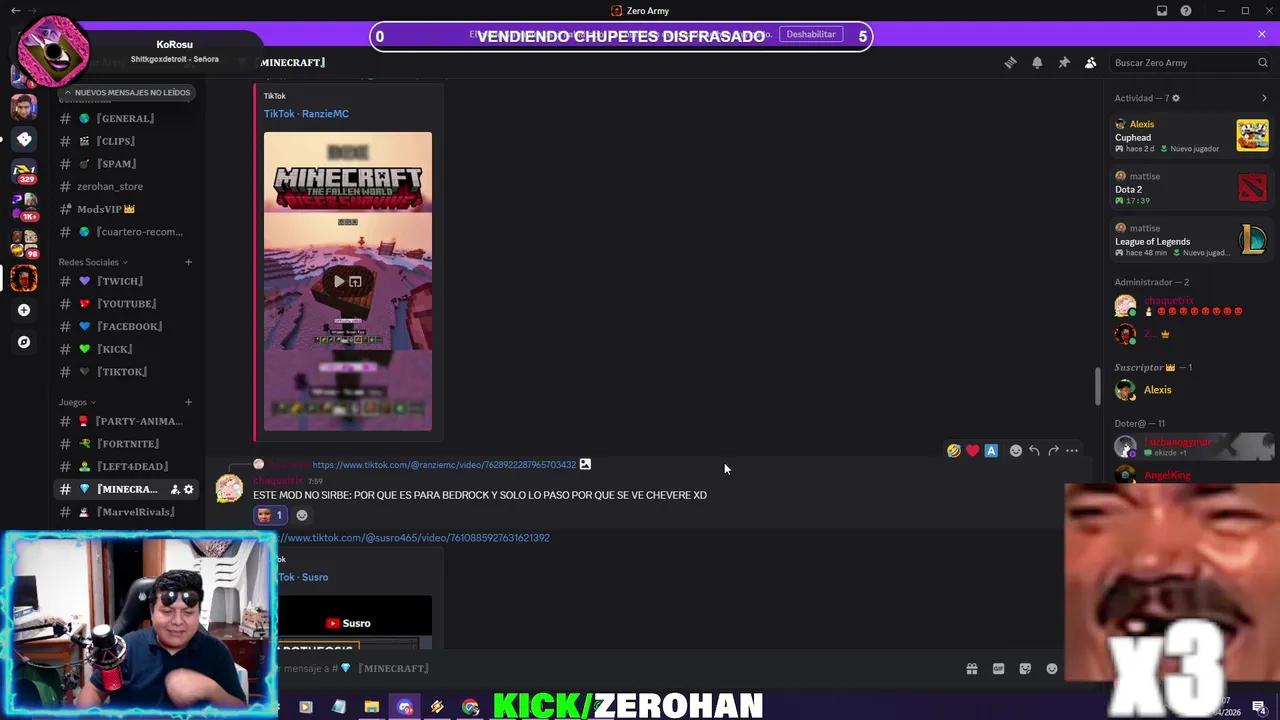
Task: Collapse the Redes Sociales category
Action: point(93,262)
